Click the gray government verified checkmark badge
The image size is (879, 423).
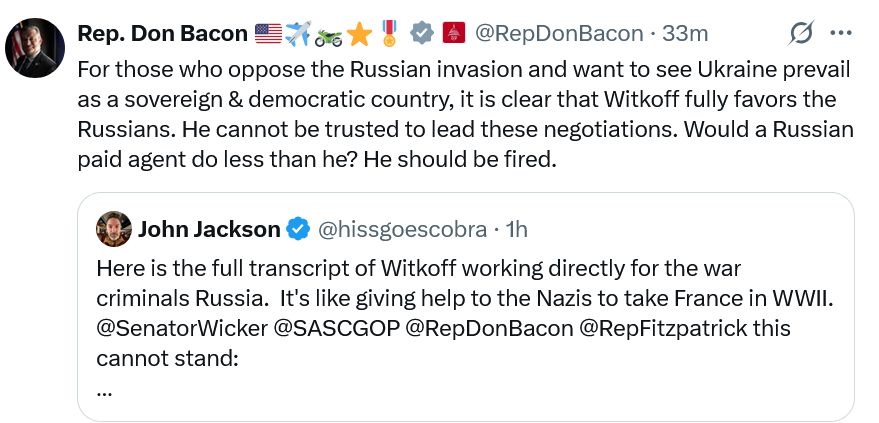422,34
